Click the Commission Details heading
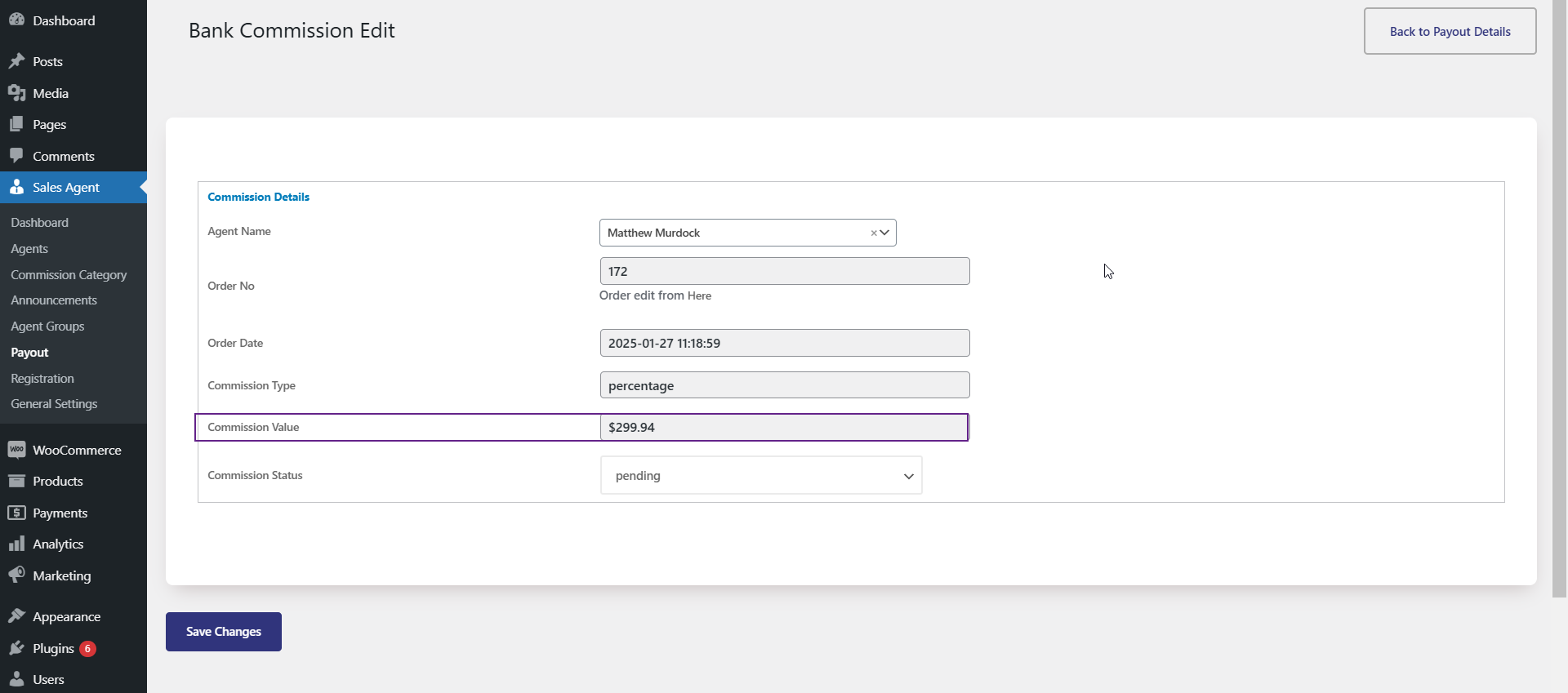Image resolution: width=1568 pixels, height=693 pixels. [258, 197]
